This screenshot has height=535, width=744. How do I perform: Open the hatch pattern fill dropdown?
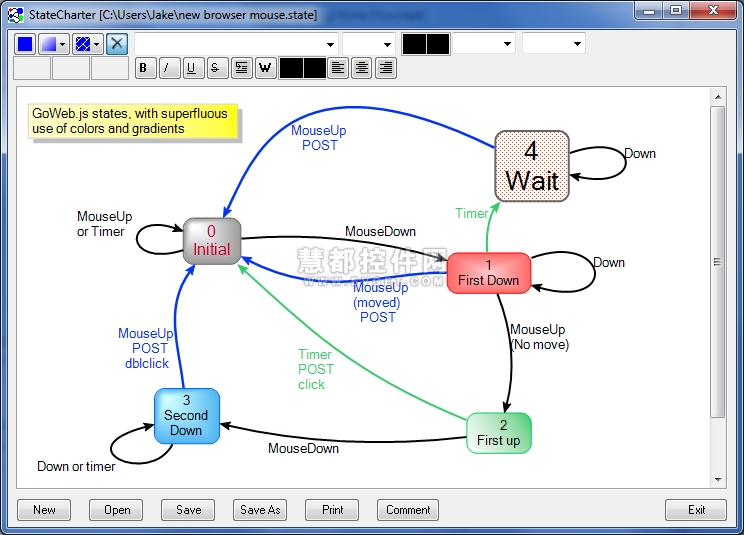pyautogui.click(x=95, y=44)
